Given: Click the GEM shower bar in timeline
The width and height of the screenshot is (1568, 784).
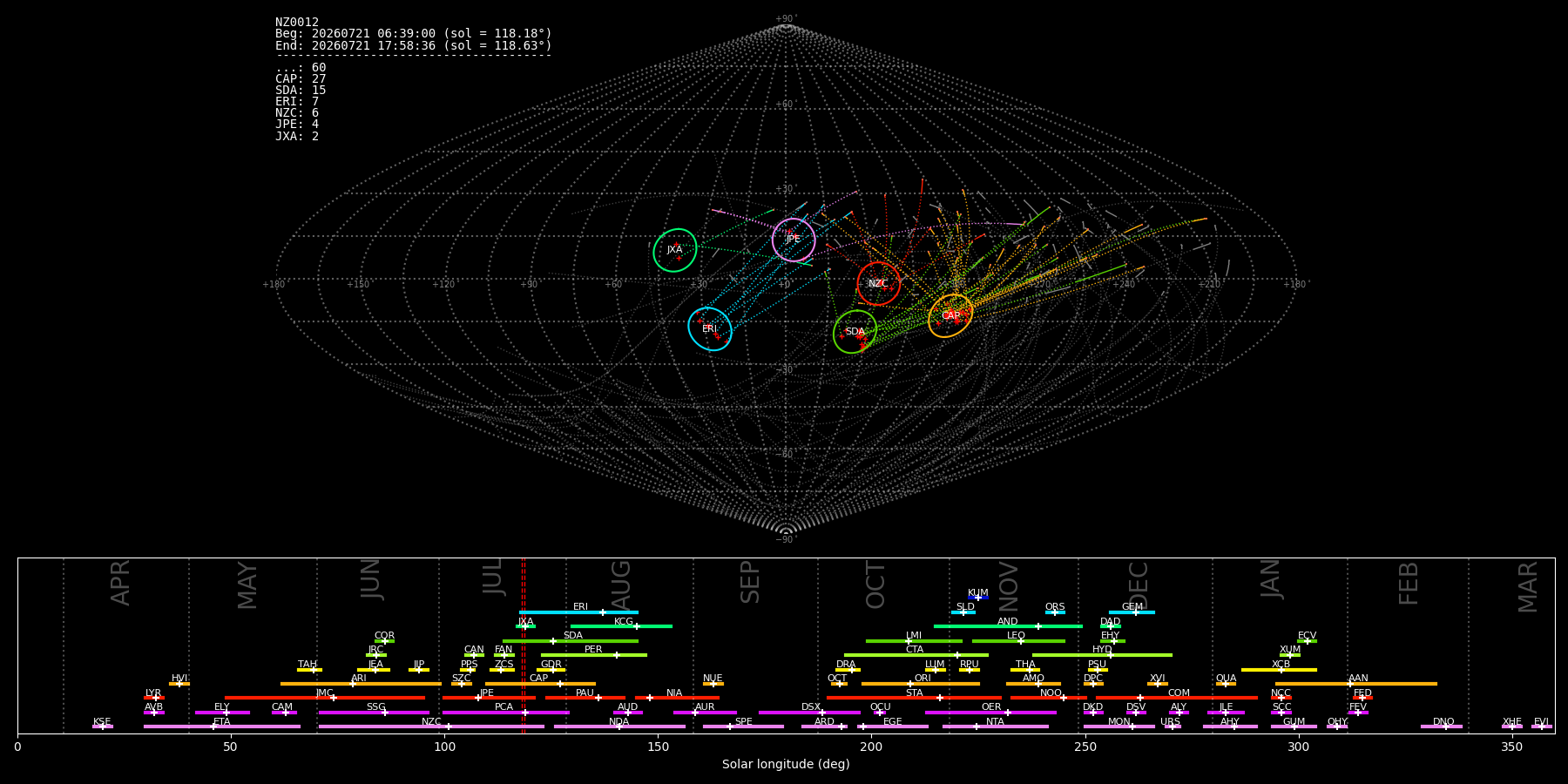Looking at the screenshot, I should click(1132, 612).
